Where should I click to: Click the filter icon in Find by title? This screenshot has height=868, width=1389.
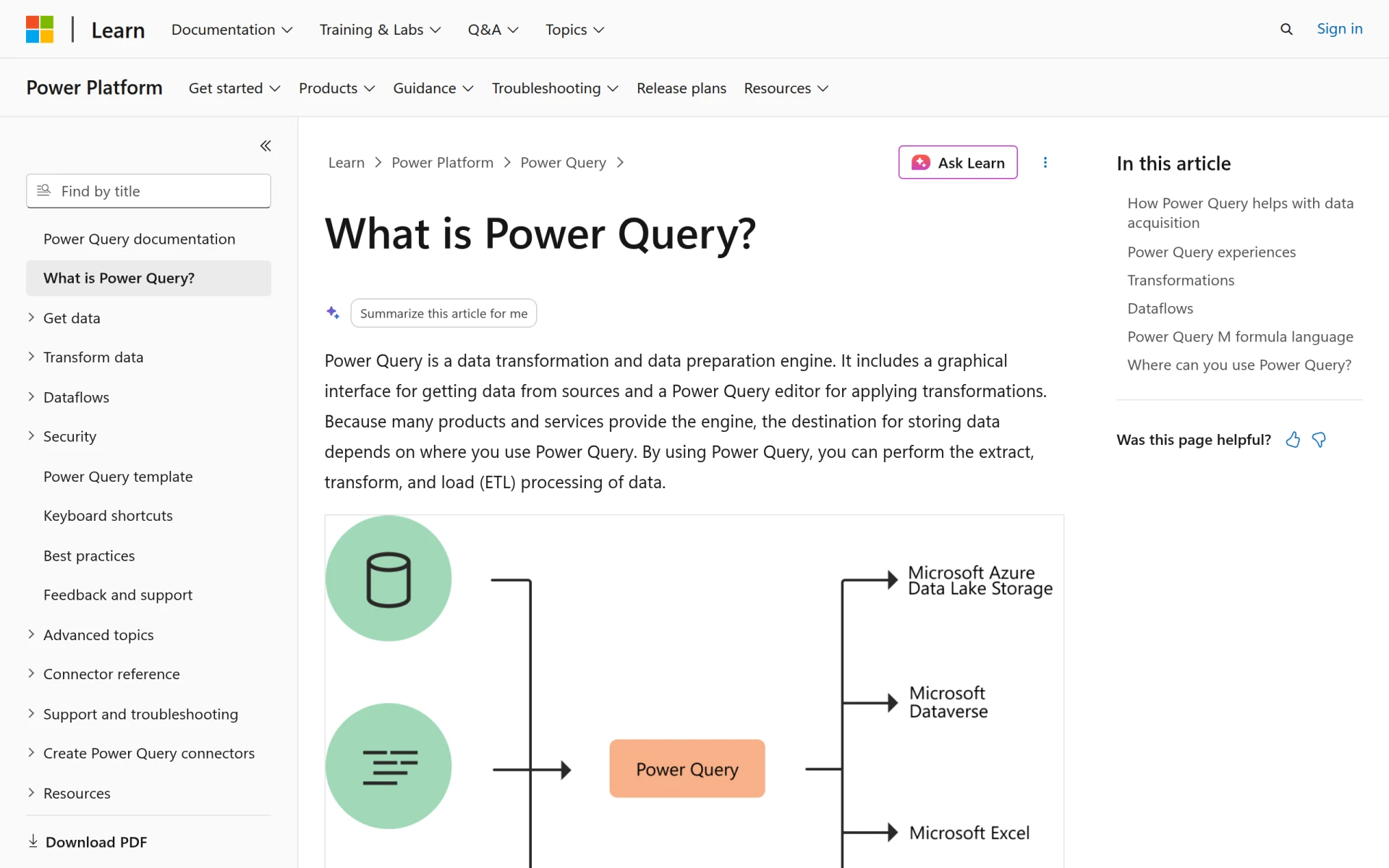pos(43,190)
